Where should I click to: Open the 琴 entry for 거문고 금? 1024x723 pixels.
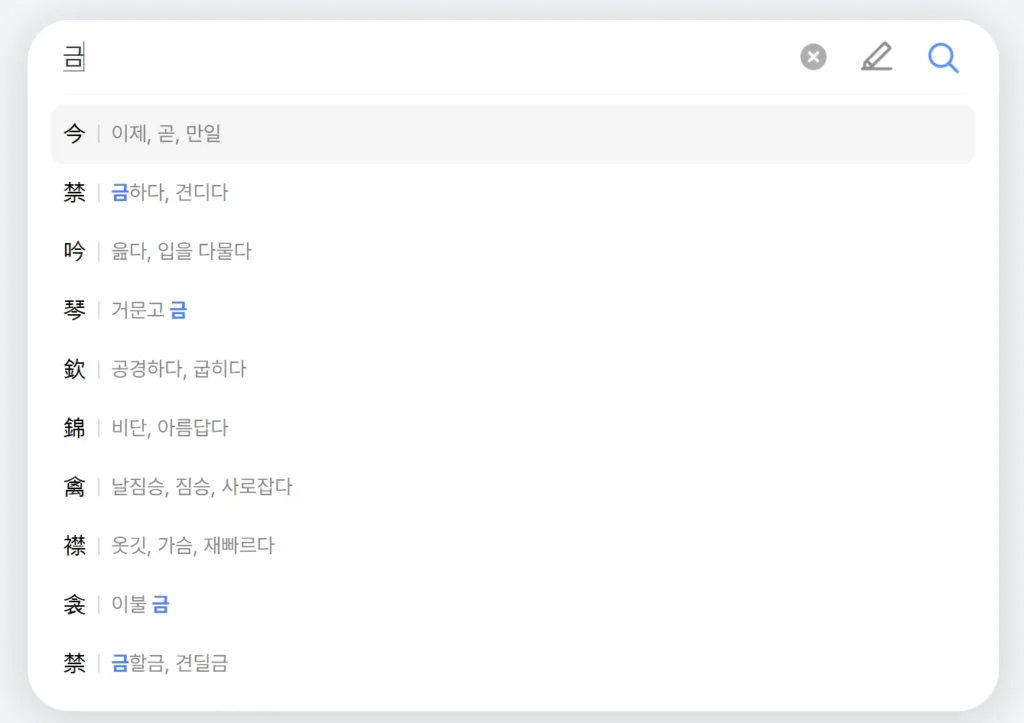tap(300, 310)
